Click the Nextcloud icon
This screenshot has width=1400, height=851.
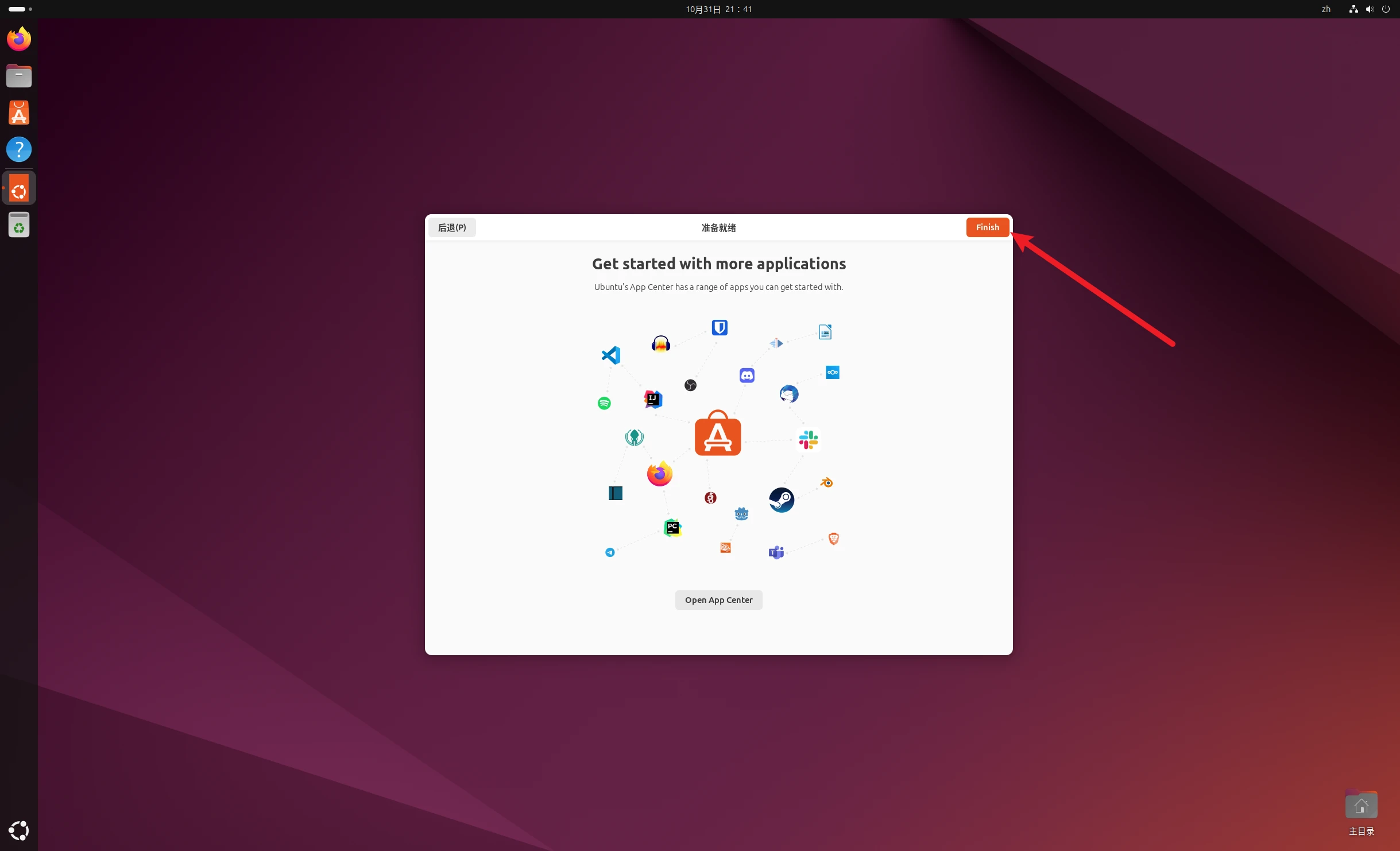(x=833, y=373)
